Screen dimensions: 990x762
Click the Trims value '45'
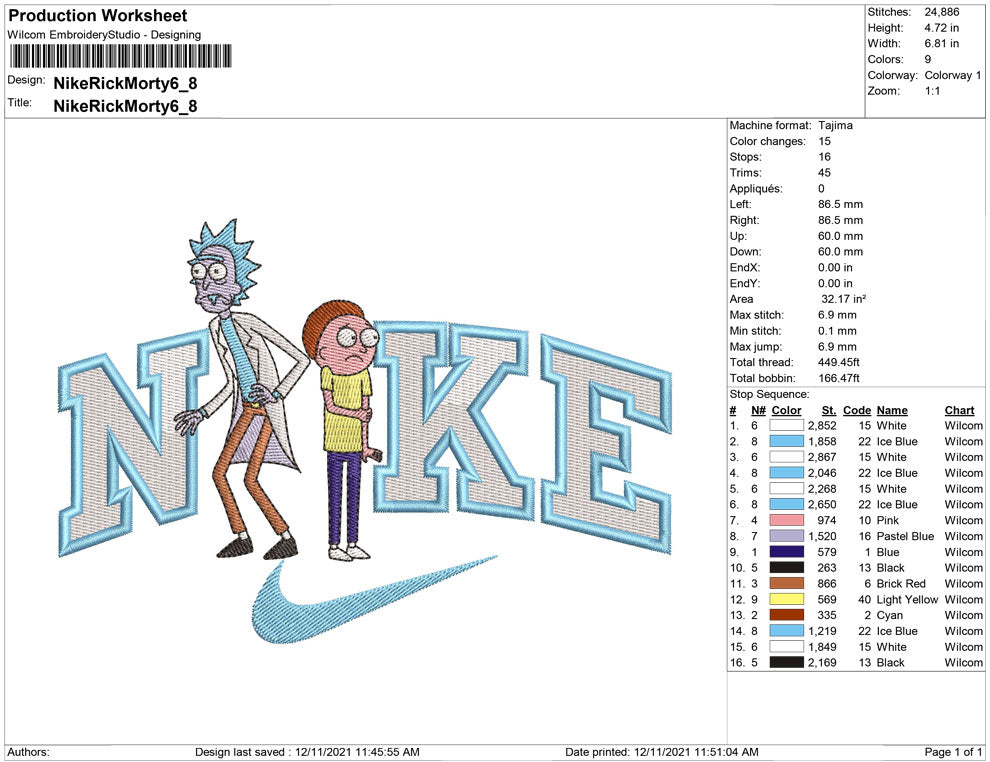825,173
